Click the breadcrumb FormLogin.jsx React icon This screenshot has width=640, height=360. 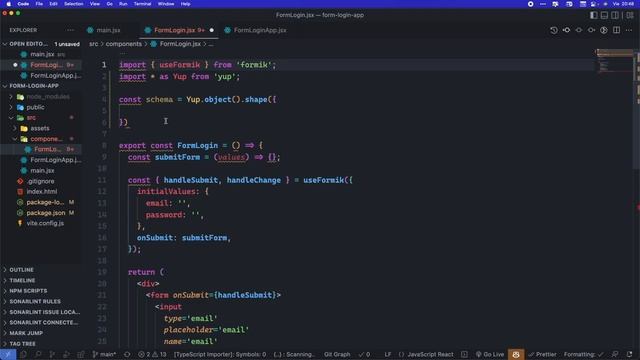click(154, 44)
